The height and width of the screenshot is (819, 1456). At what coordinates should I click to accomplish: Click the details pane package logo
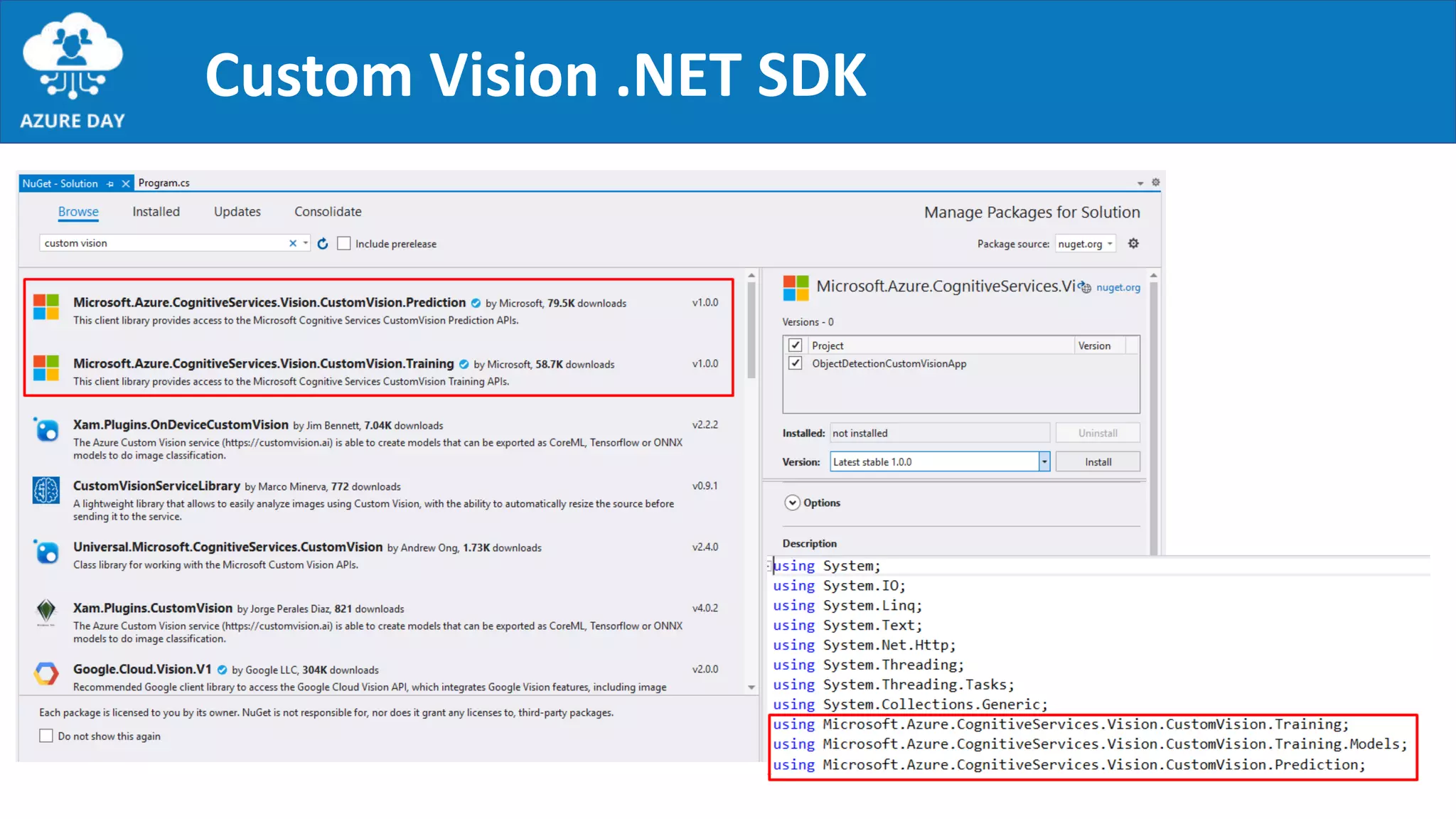(x=796, y=288)
